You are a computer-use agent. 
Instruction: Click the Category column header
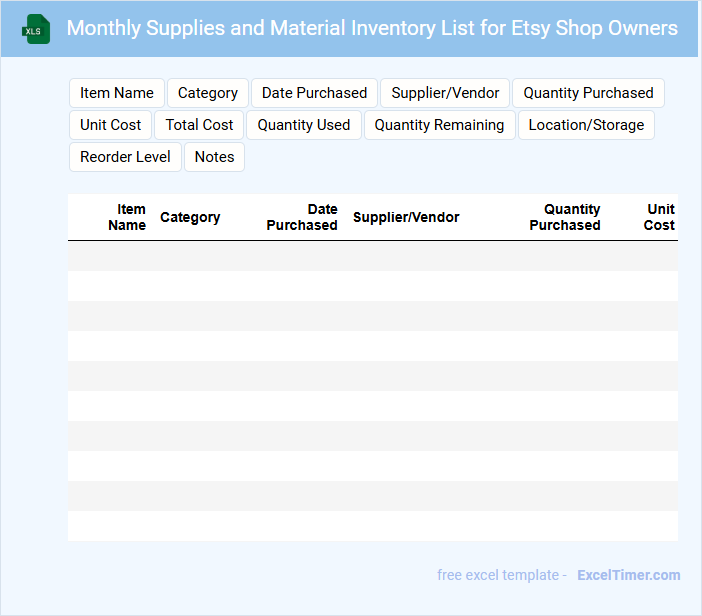(x=190, y=217)
